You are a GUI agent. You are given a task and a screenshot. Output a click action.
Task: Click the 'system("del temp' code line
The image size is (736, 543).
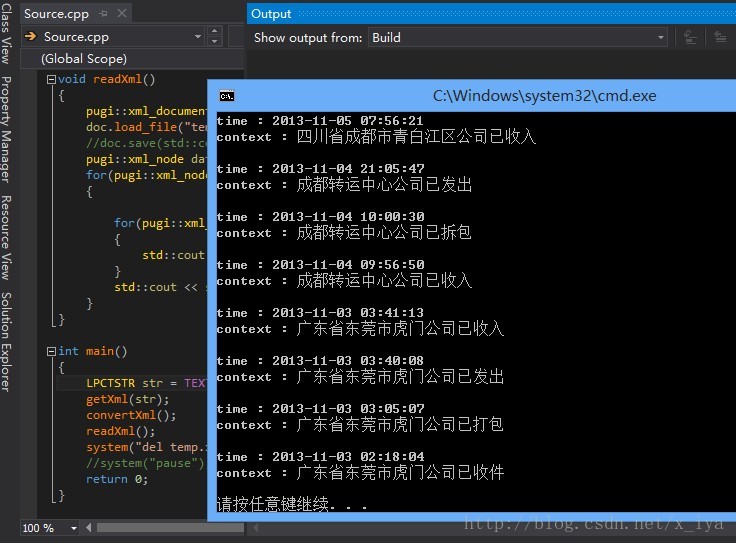click(146, 447)
